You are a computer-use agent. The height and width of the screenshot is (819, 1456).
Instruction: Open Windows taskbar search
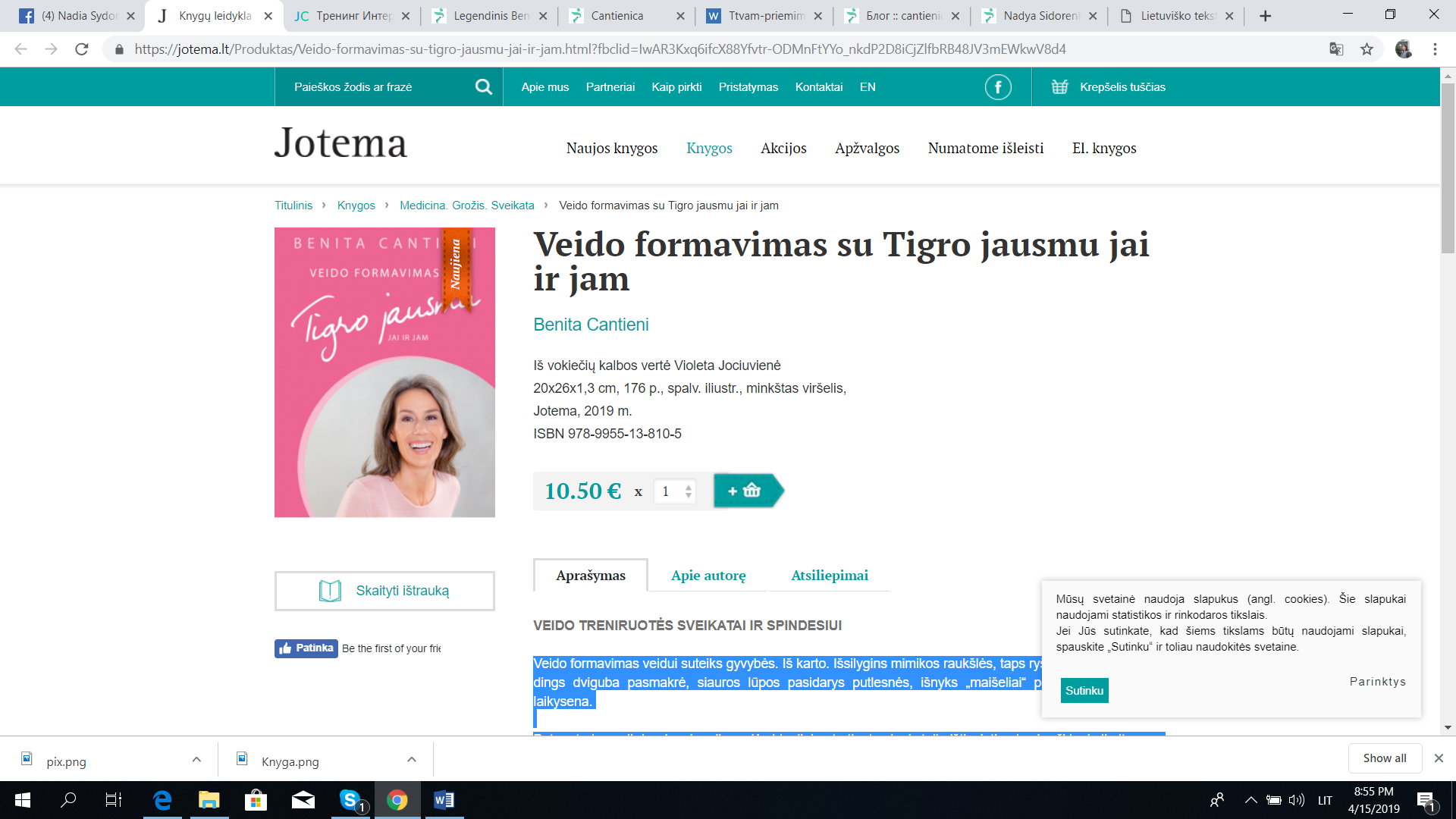pyautogui.click(x=68, y=800)
